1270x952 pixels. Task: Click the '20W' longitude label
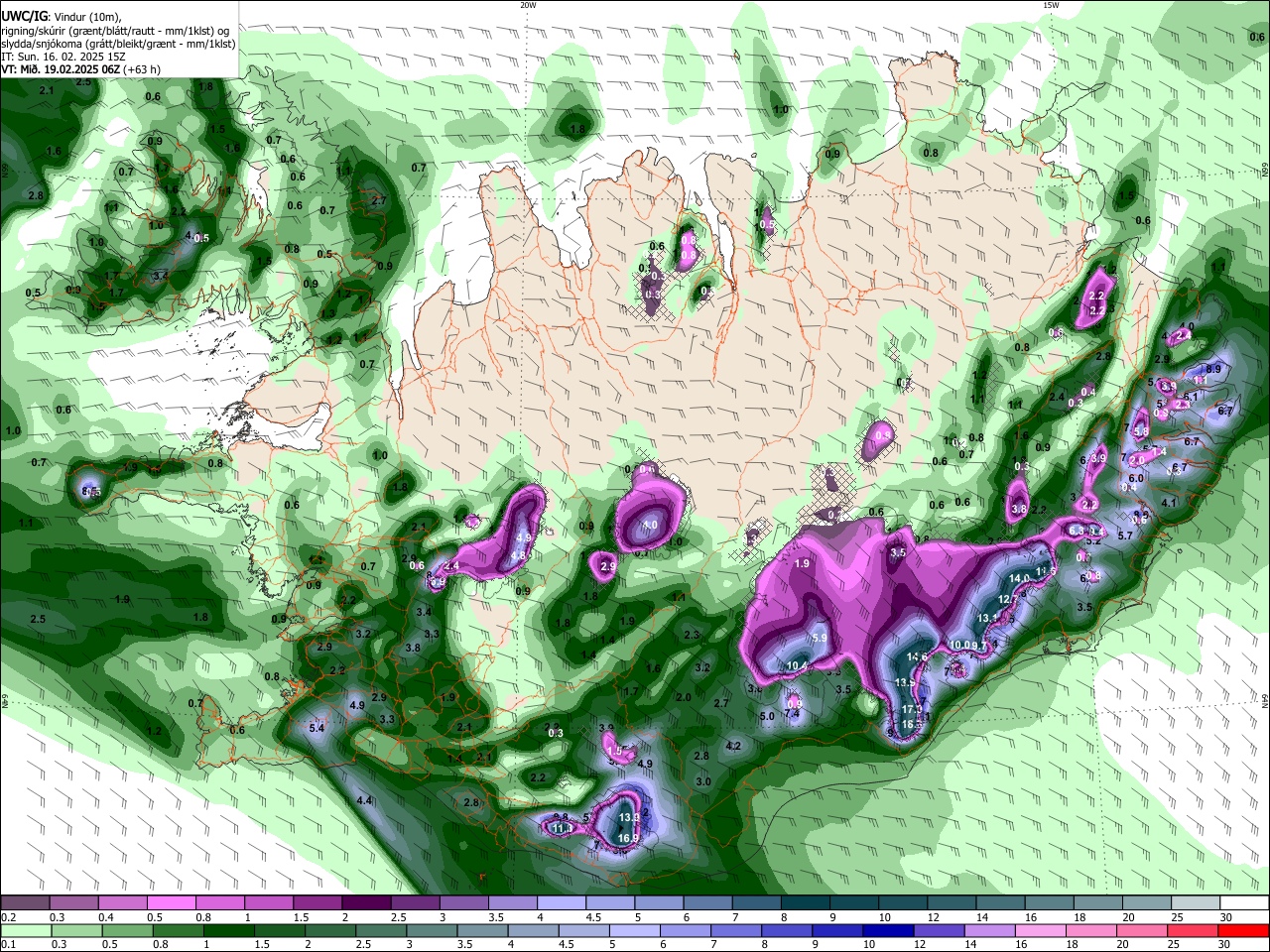tap(528, 5)
